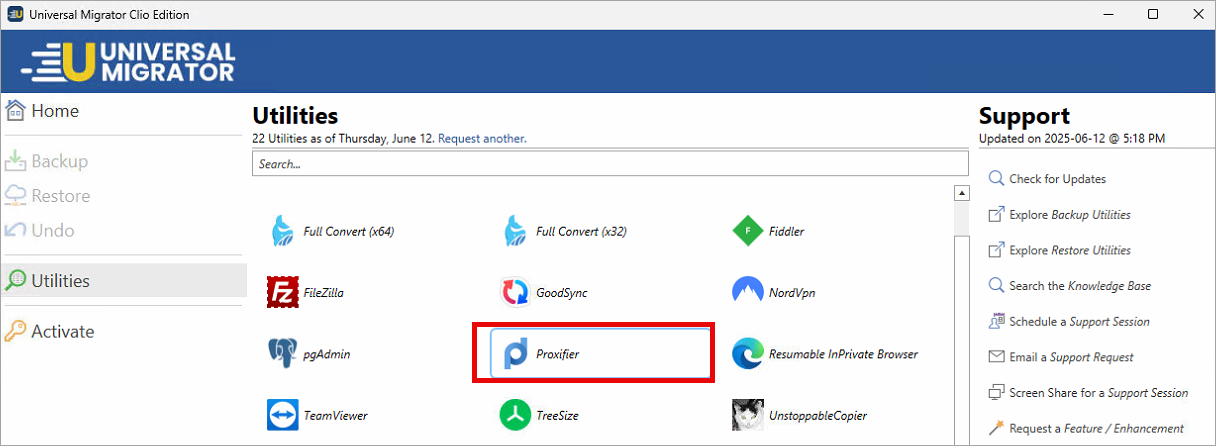
Task: Click the Request another link
Action: tap(482, 138)
